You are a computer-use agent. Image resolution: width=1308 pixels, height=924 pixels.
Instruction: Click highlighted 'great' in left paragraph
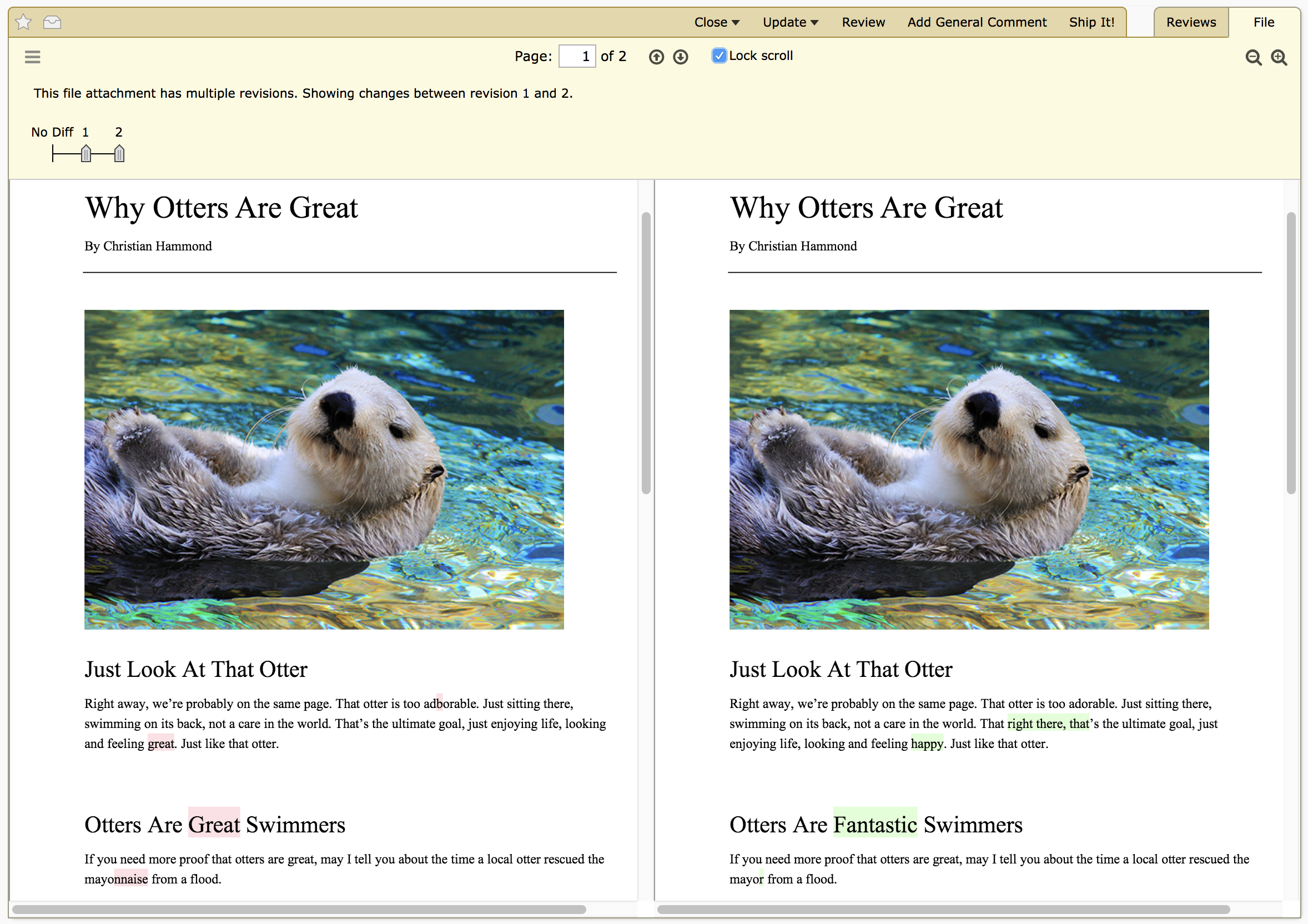(x=160, y=744)
